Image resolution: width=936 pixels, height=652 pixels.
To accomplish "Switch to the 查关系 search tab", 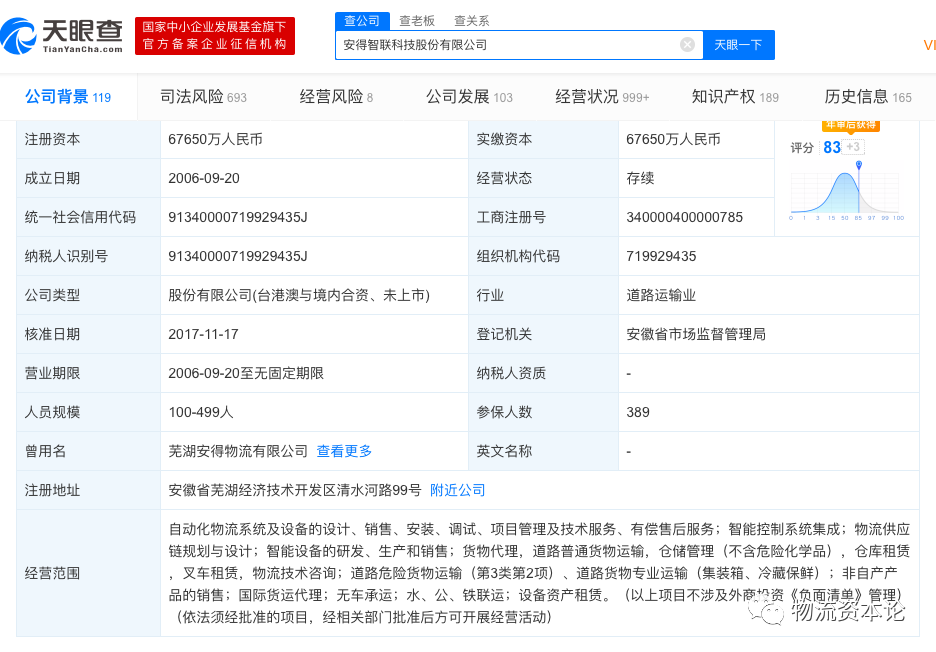I will coord(472,21).
